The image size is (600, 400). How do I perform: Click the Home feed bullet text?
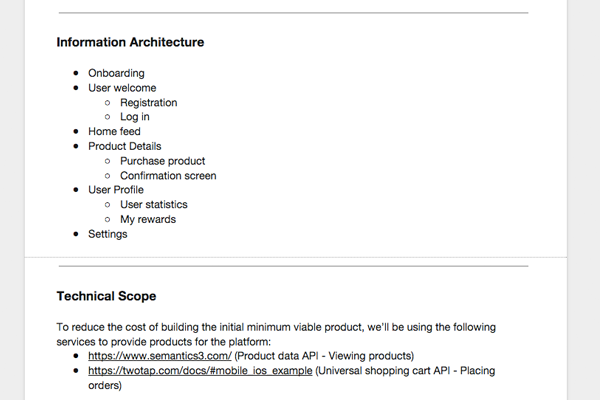(x=114, y=132)
